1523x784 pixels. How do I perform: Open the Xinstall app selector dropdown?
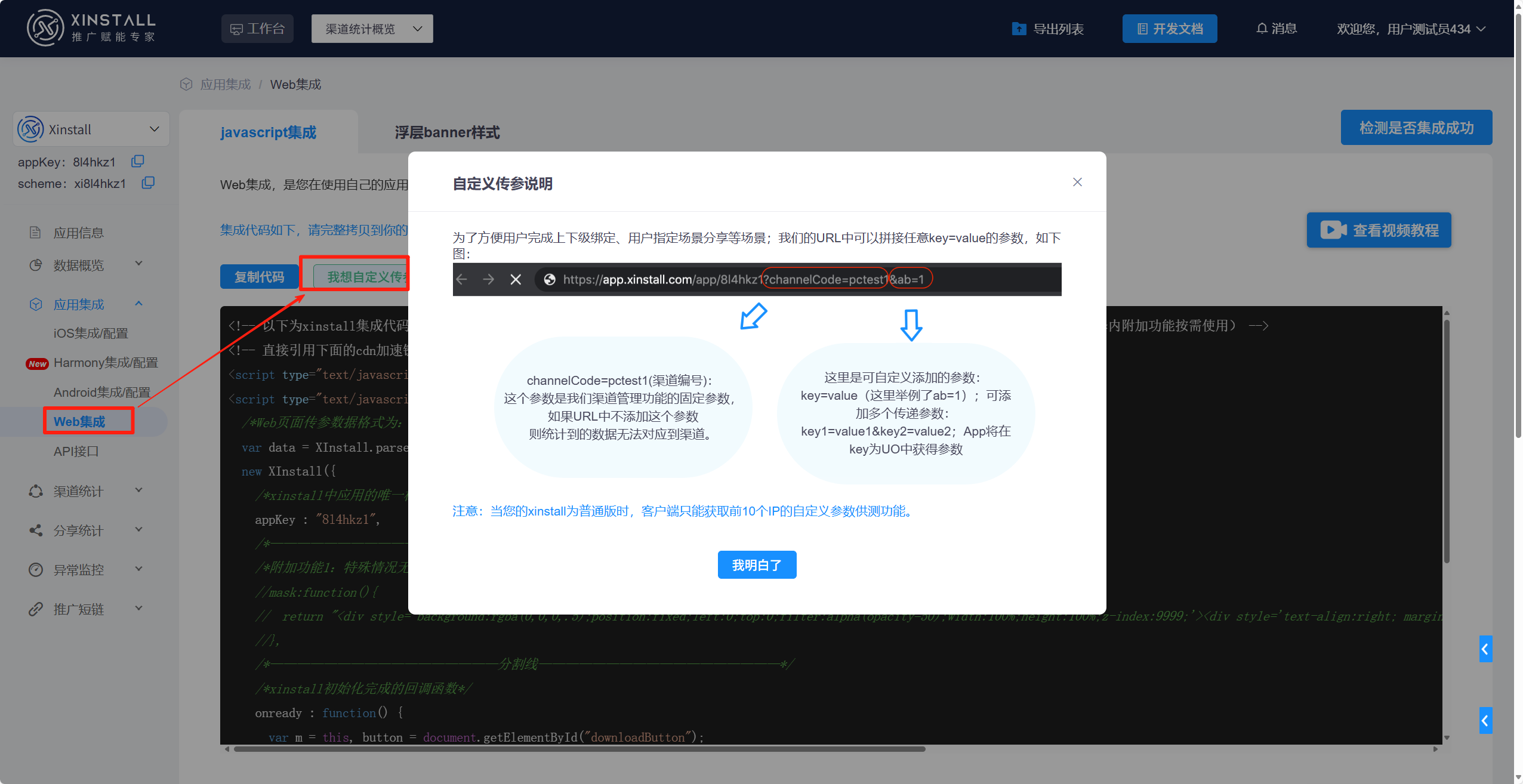(91, 129)
